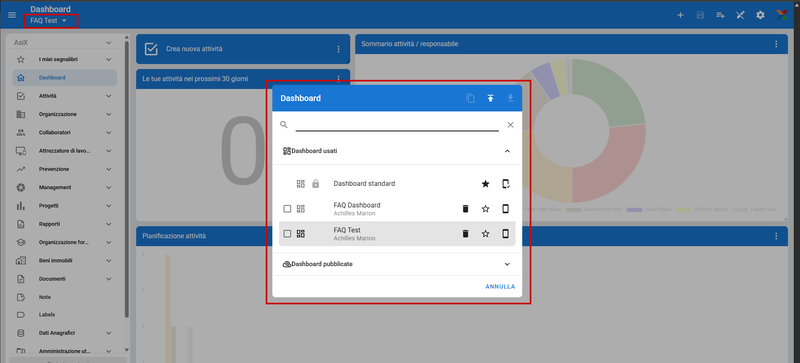Expand I miei segnalibri in sidebar
Screen dimensions: 800x363
pos(108,60)
